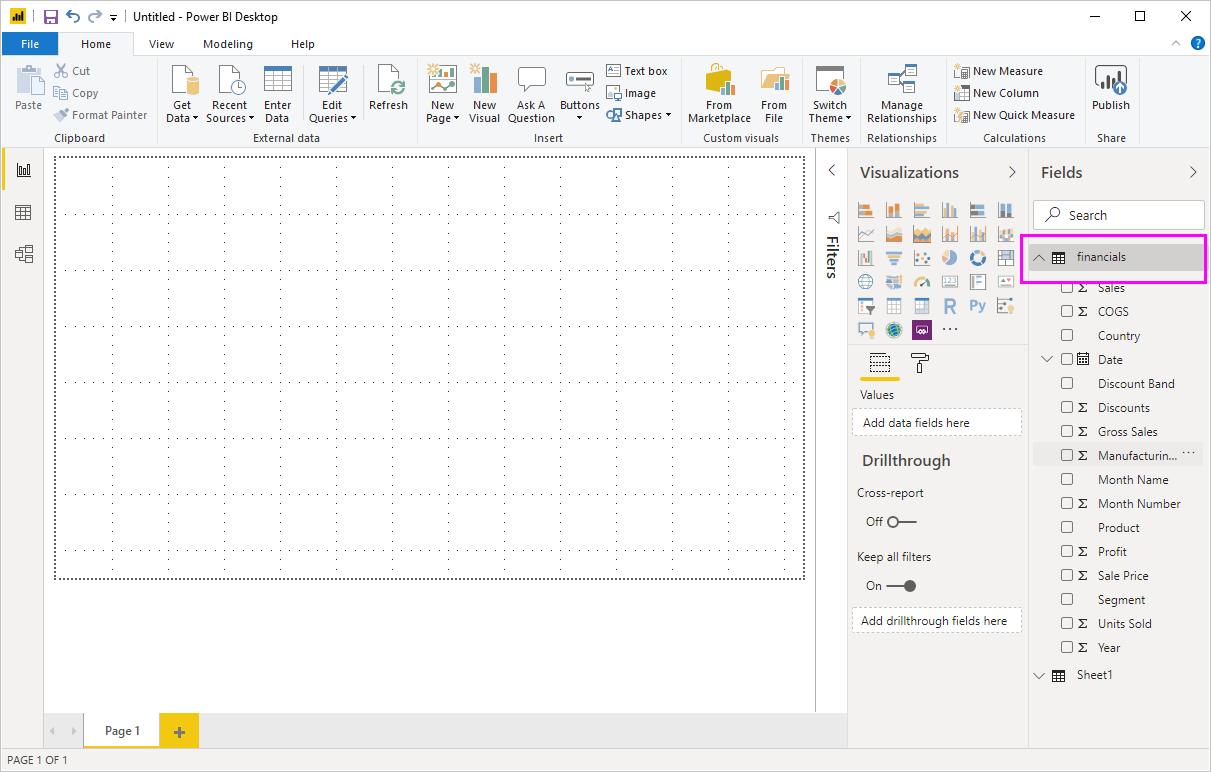
Task: Check the Sales field checkbox
Action: tap(1067, 287)
